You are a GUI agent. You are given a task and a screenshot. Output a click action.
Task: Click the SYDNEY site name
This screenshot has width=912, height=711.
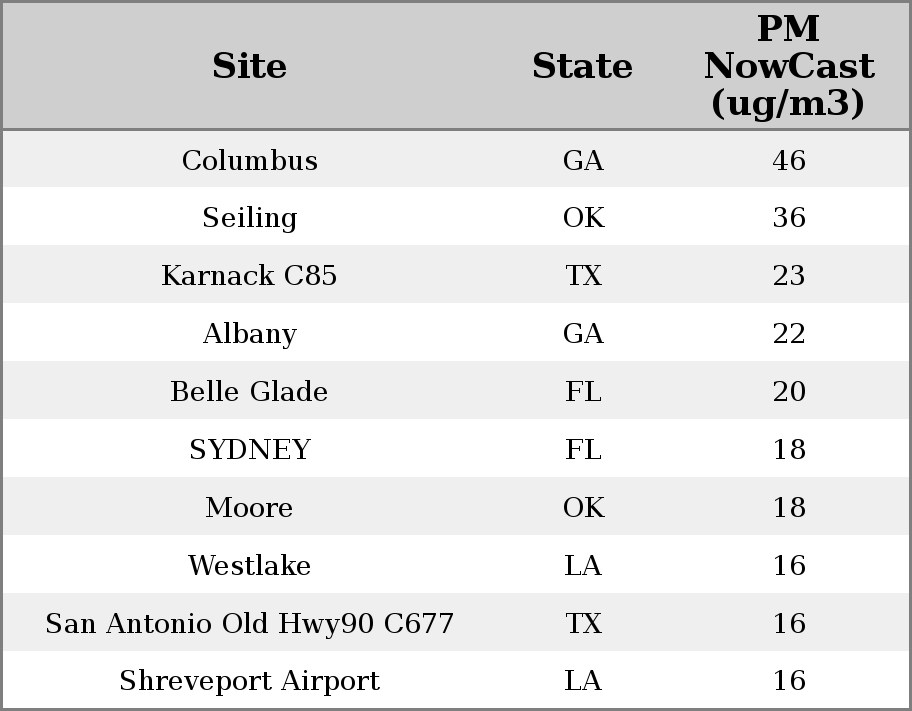click(x=249, y=449)
